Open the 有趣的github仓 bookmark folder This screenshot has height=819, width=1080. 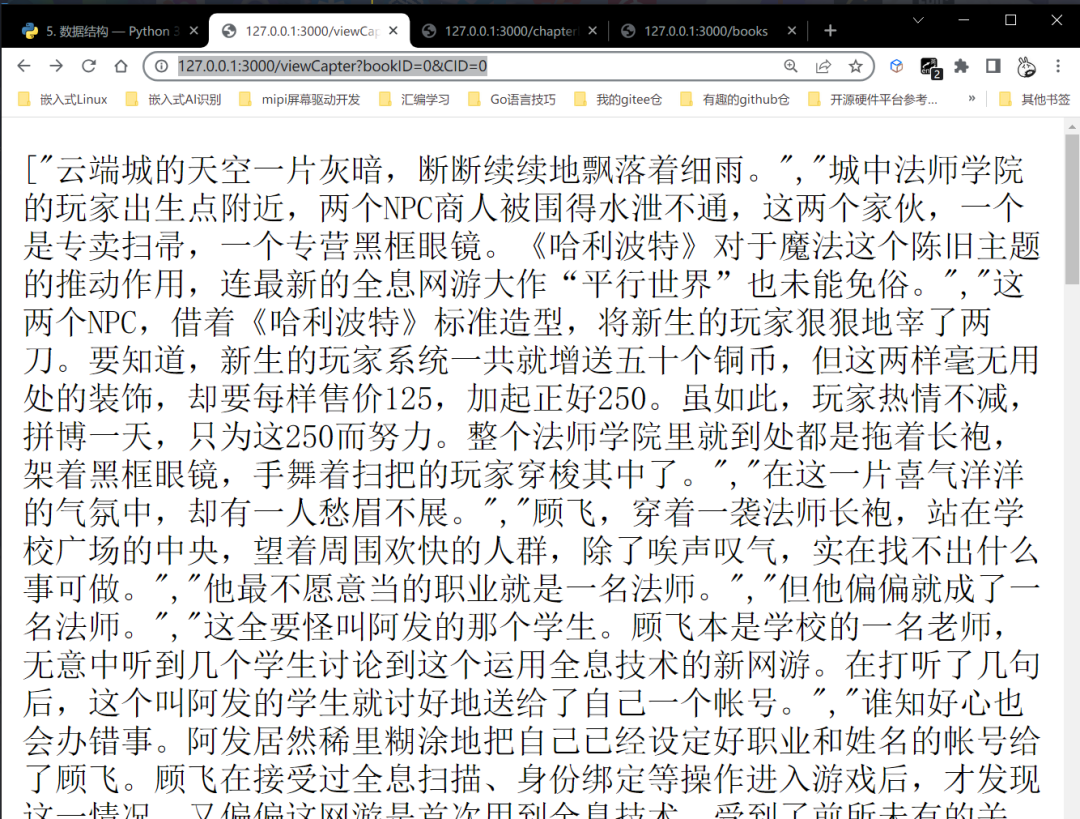pyautogui.click(x=734, y=100)
